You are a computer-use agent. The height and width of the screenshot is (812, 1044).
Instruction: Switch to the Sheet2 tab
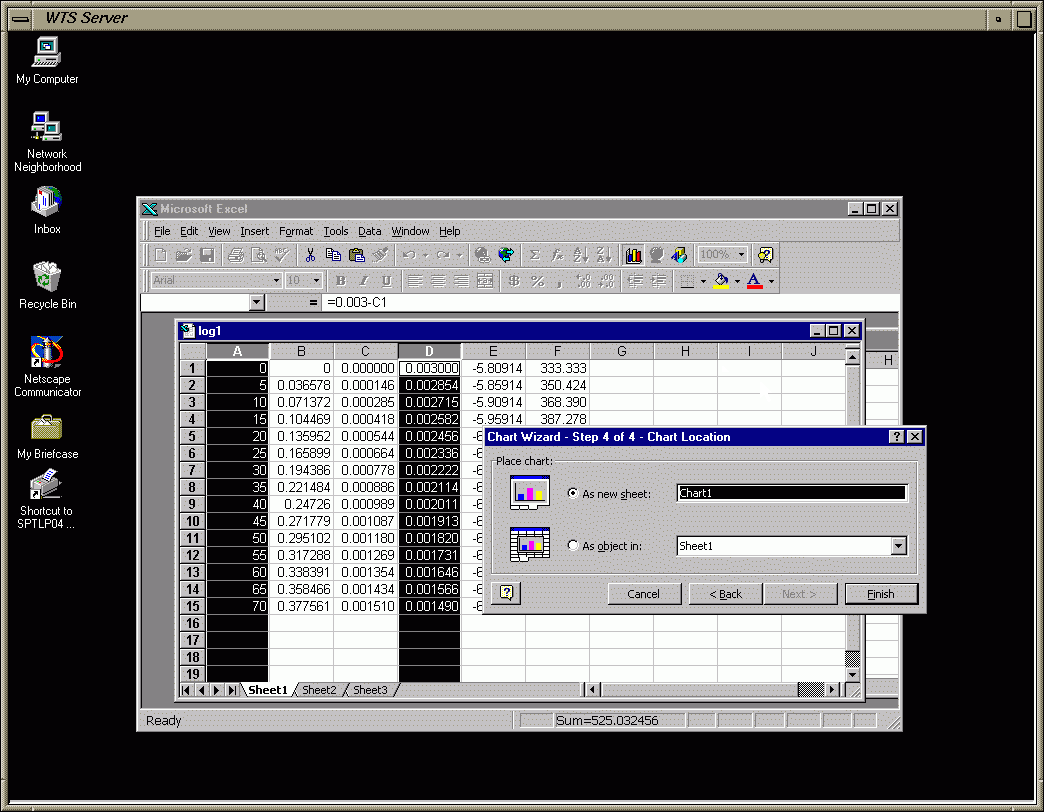(319, 690)
